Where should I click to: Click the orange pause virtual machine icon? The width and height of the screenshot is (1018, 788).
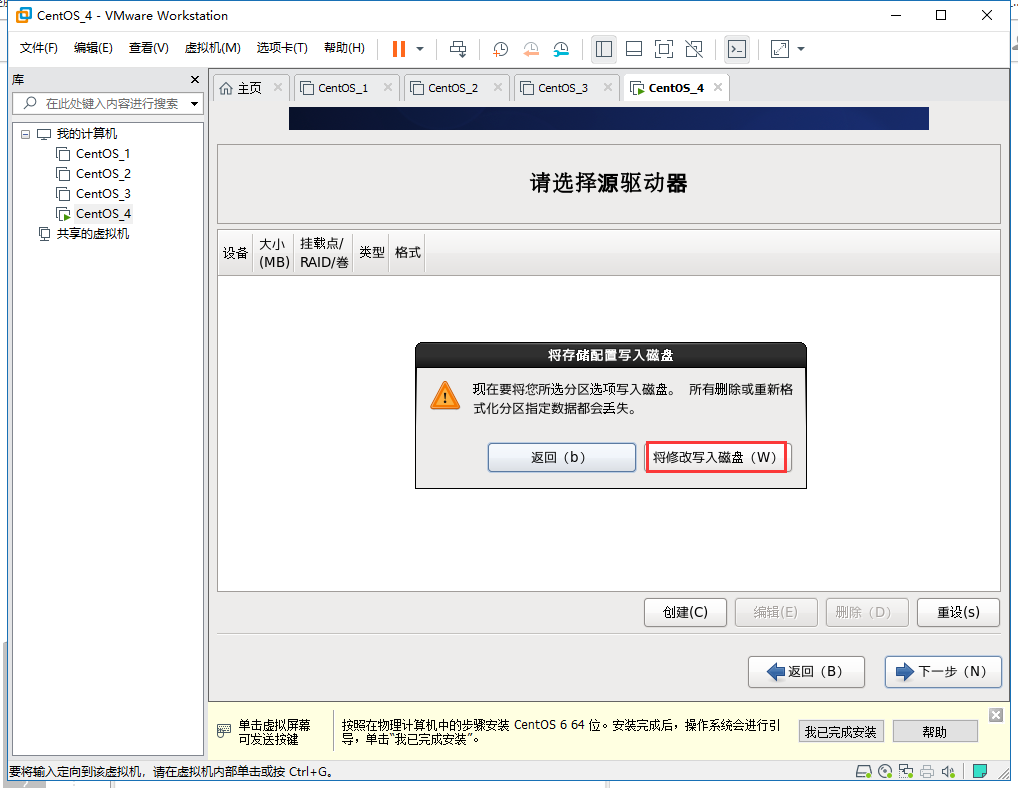pos(399,49)
